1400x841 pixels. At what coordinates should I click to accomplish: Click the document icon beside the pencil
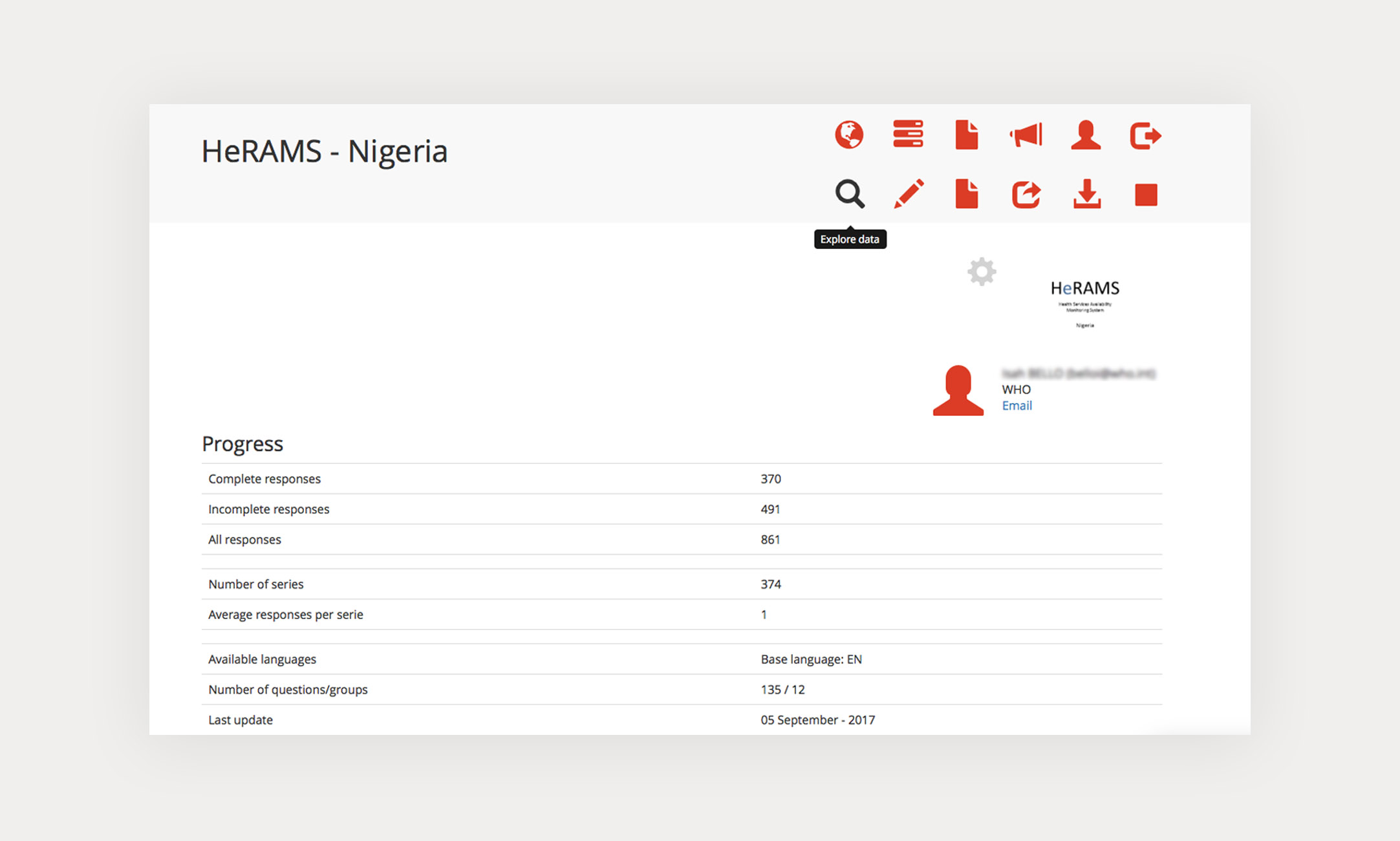967,194
